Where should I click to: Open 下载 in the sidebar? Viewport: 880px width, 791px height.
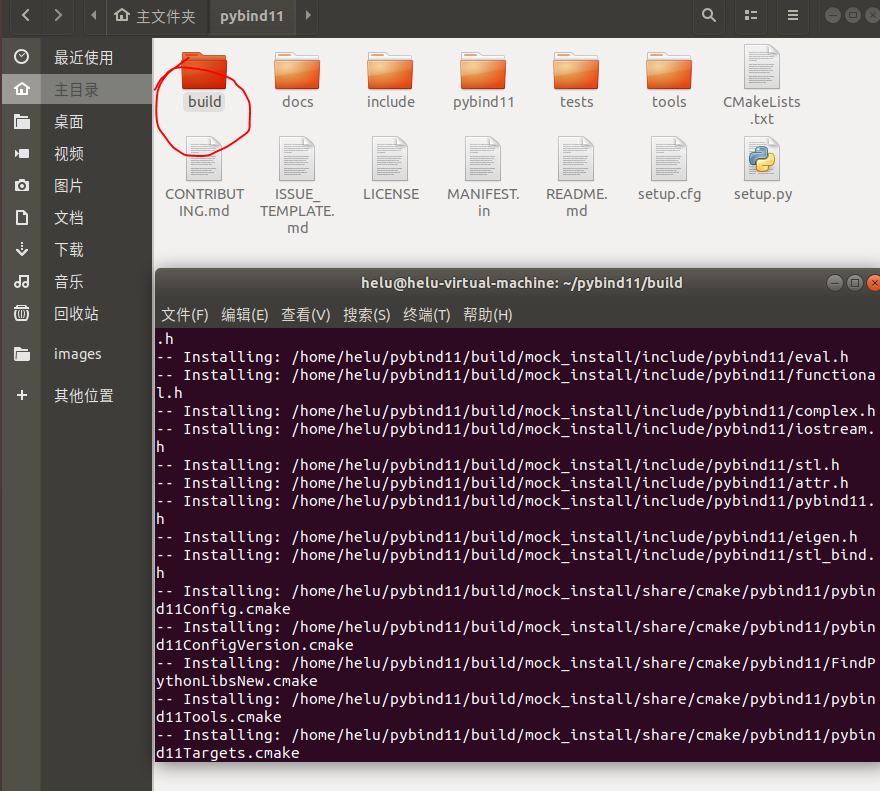tap(68, 249)
